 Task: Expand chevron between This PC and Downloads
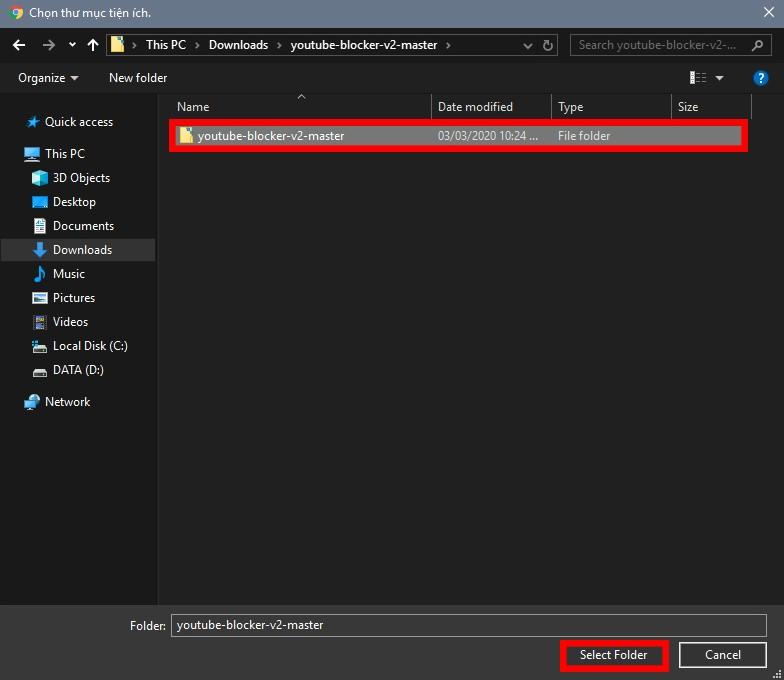[198, 45]
